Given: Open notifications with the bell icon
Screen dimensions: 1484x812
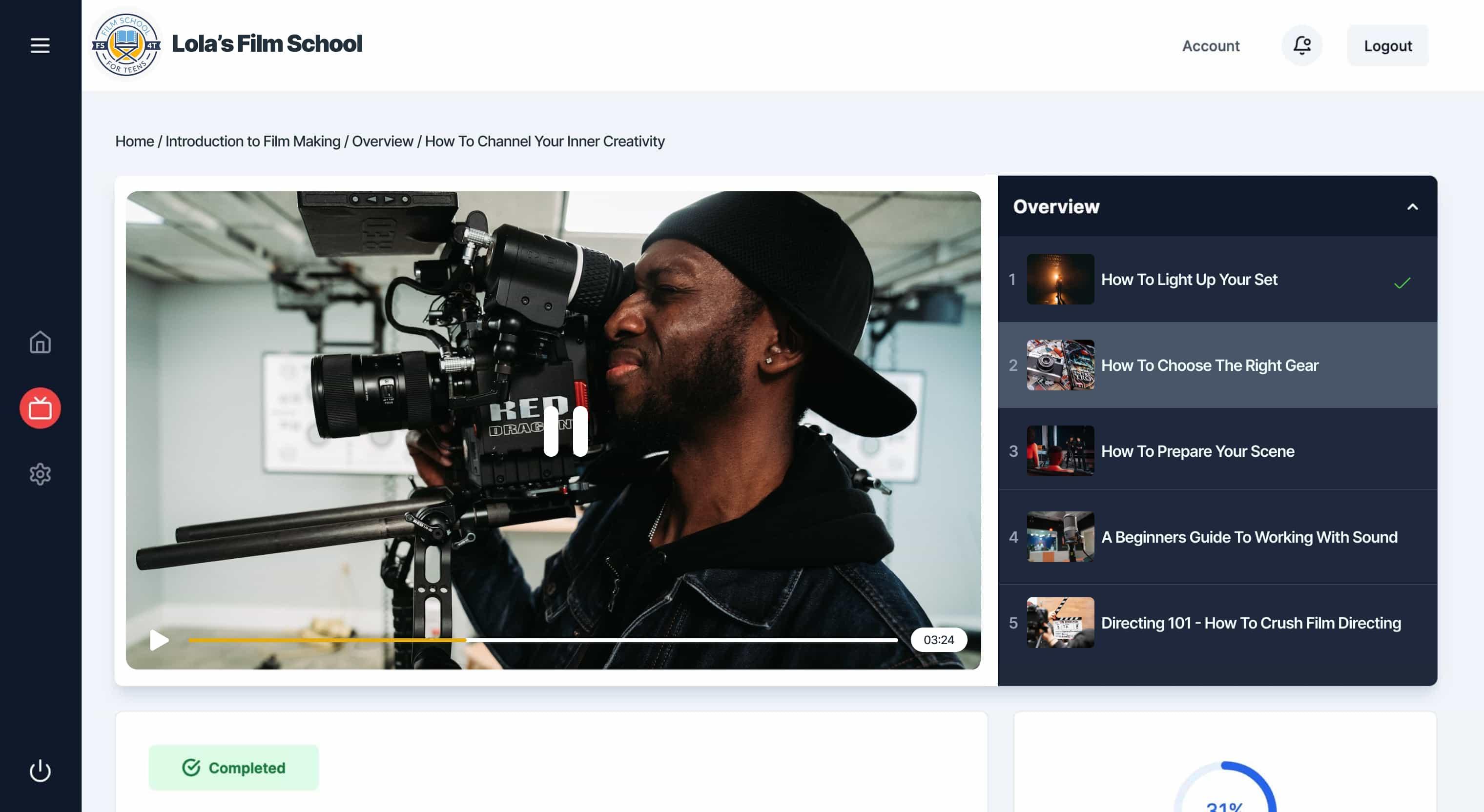Looking at the screenshot, I should click(1301, 45).
